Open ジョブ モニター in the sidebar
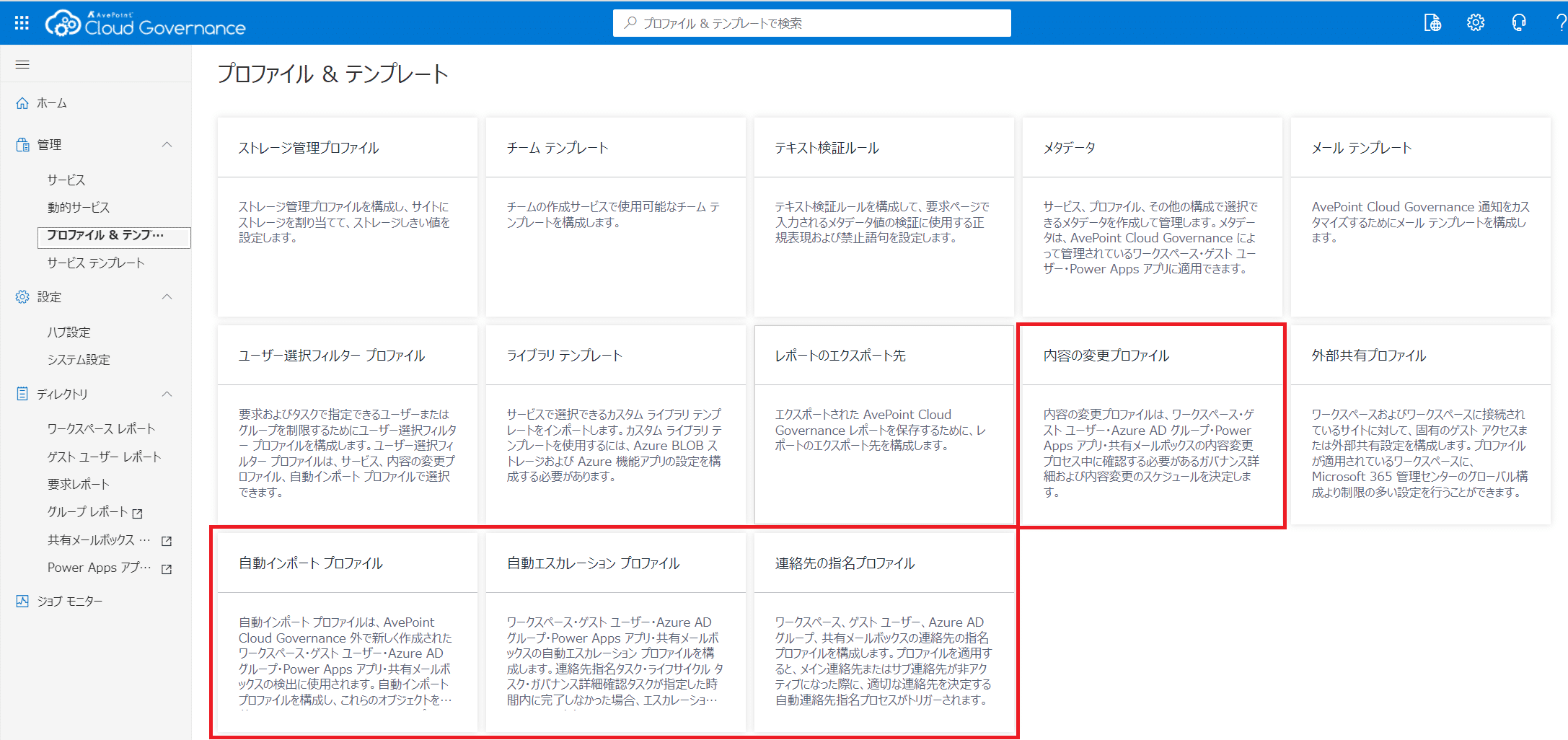Viewport: 1568px width, 740px height. 70,602
